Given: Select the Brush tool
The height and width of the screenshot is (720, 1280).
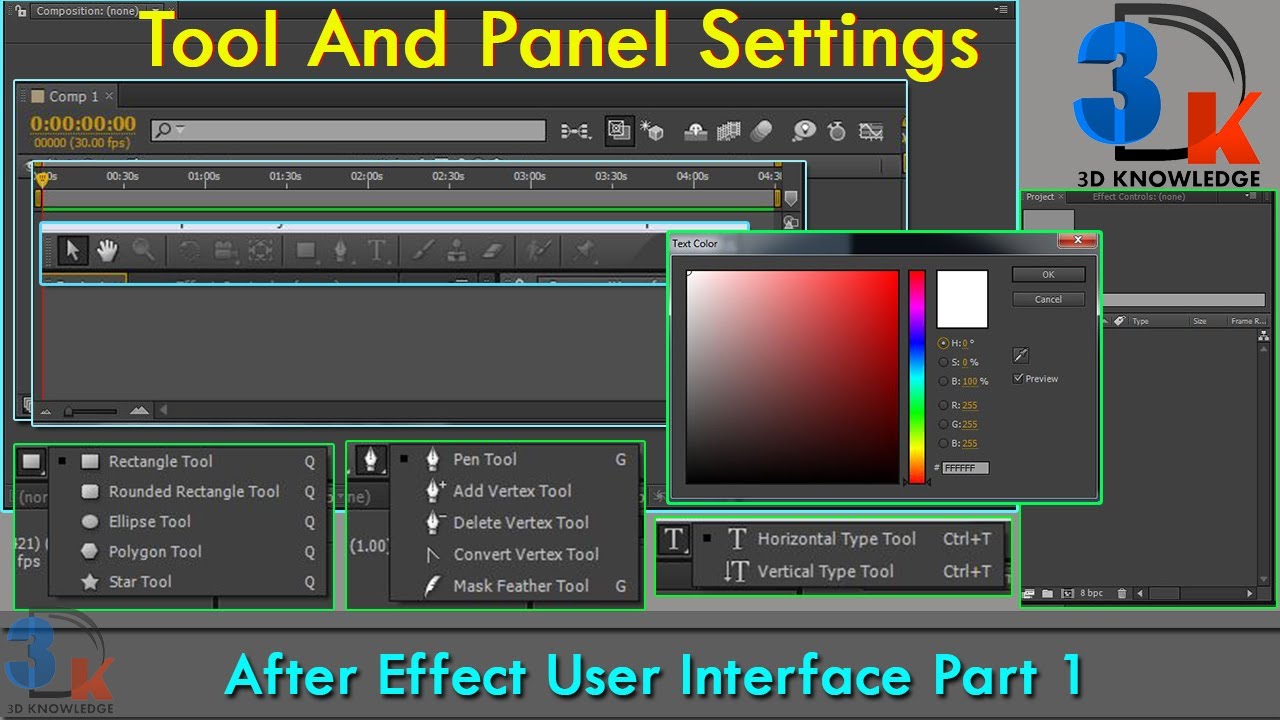Looking at the screenshot, I should coord(423,250).
